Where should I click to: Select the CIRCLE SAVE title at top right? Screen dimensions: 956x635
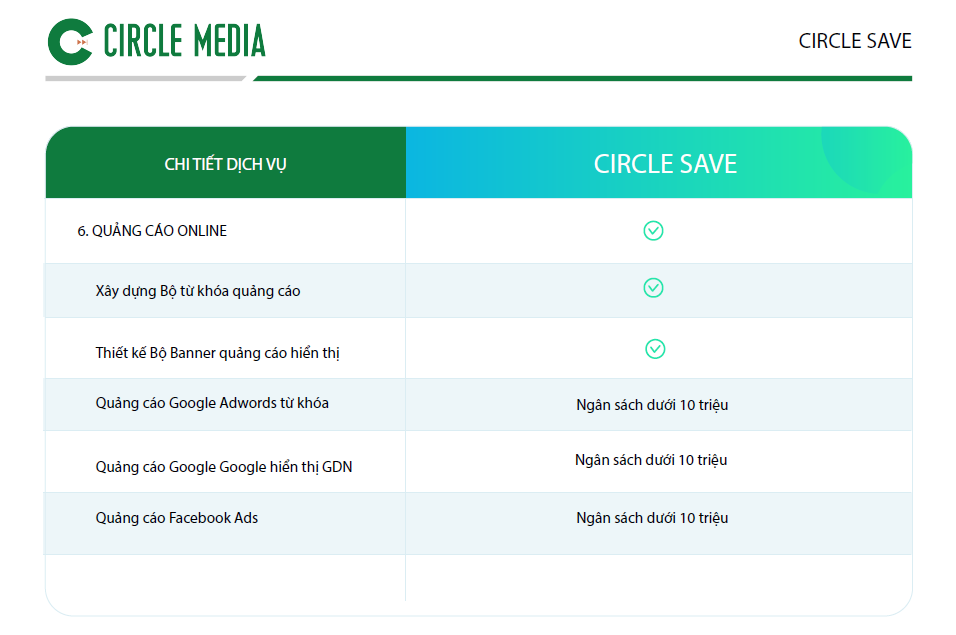click(x=855, y=41)
